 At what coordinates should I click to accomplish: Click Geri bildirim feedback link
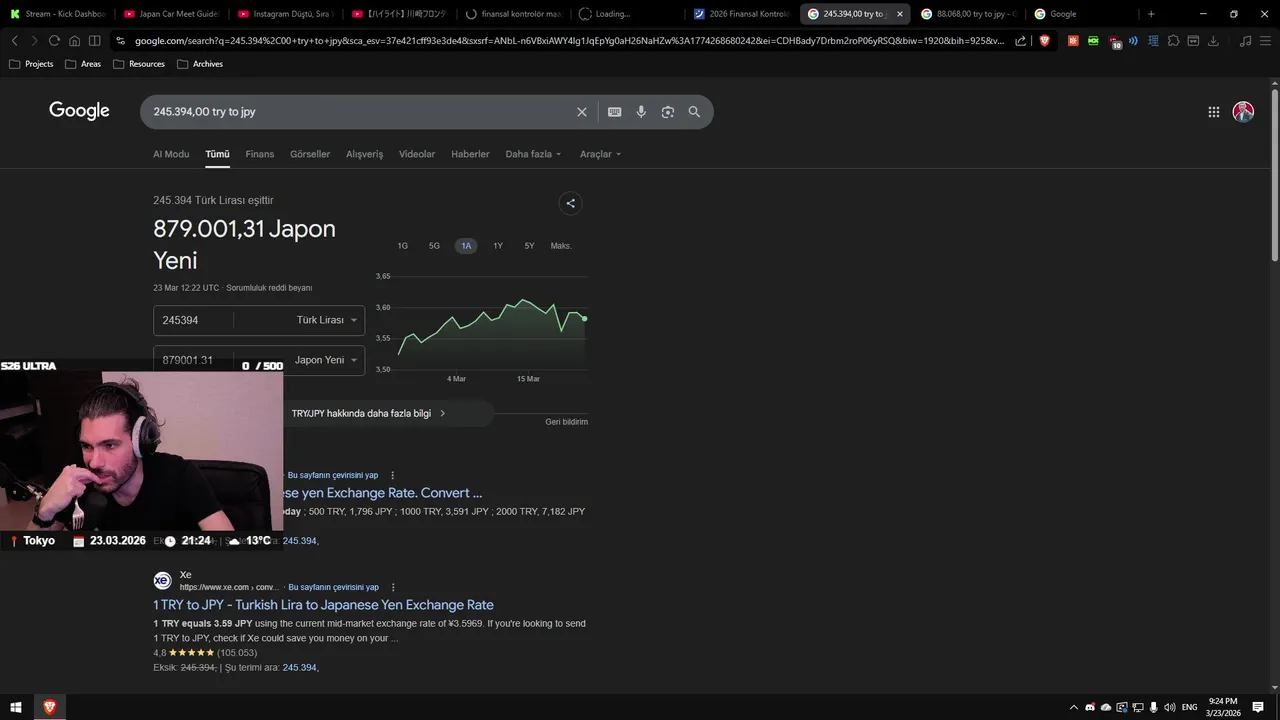point(566,422)
